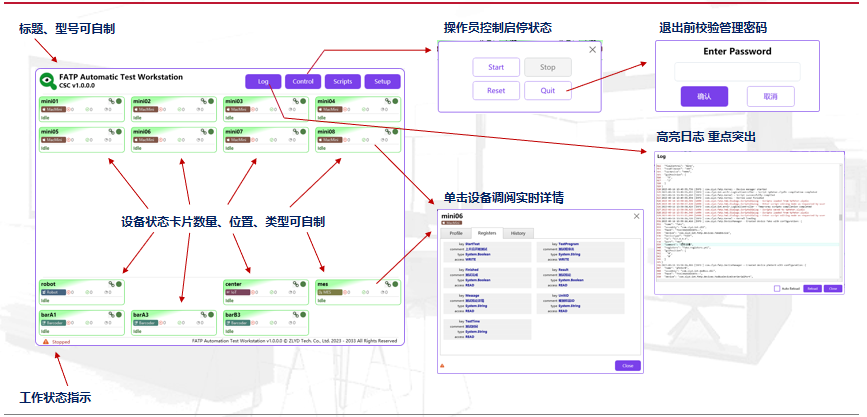The image size is (867, 417).
Task: Close the control dialog with the X
Action: 592,49
